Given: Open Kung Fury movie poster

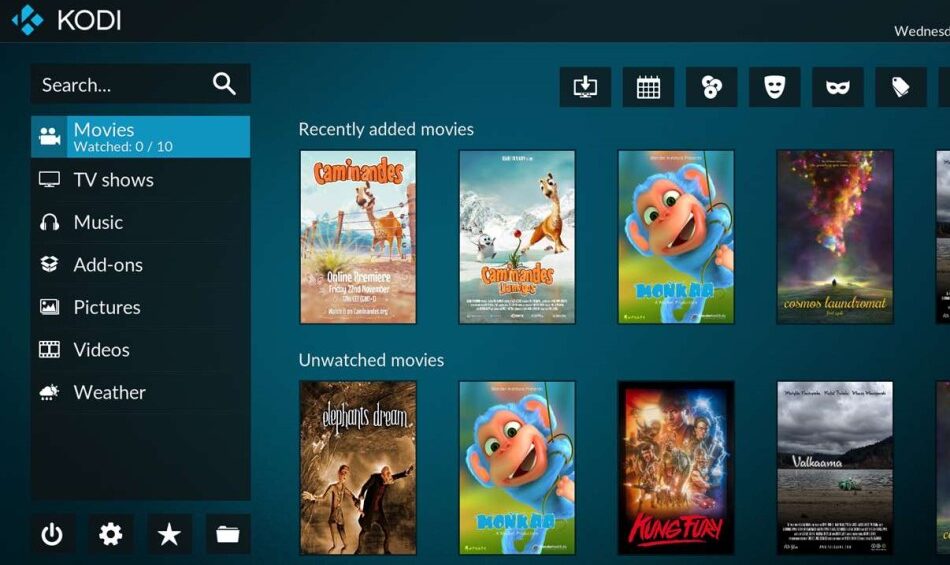Looking at the screenshot, I should click(676, 468).
